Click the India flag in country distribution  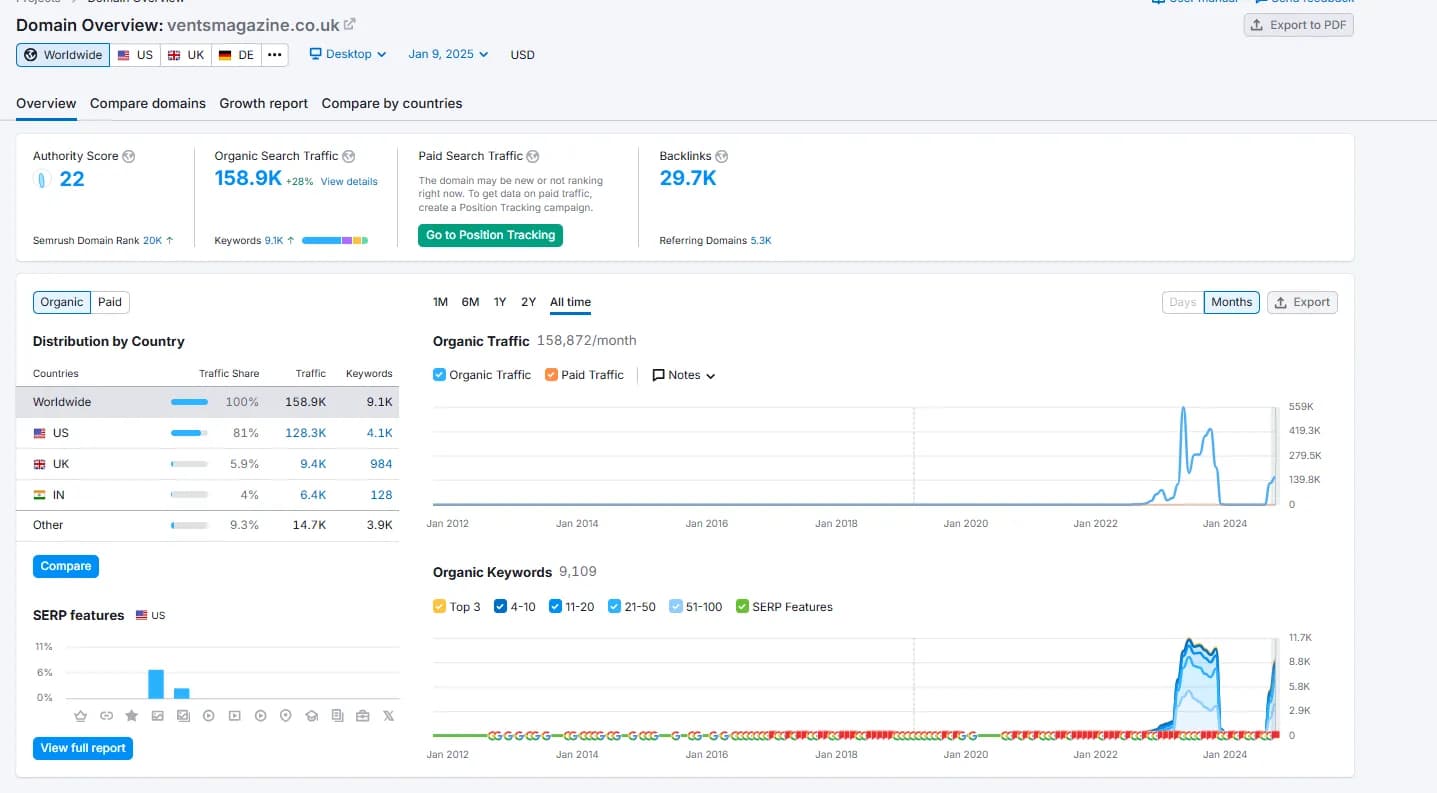[40, 495]
